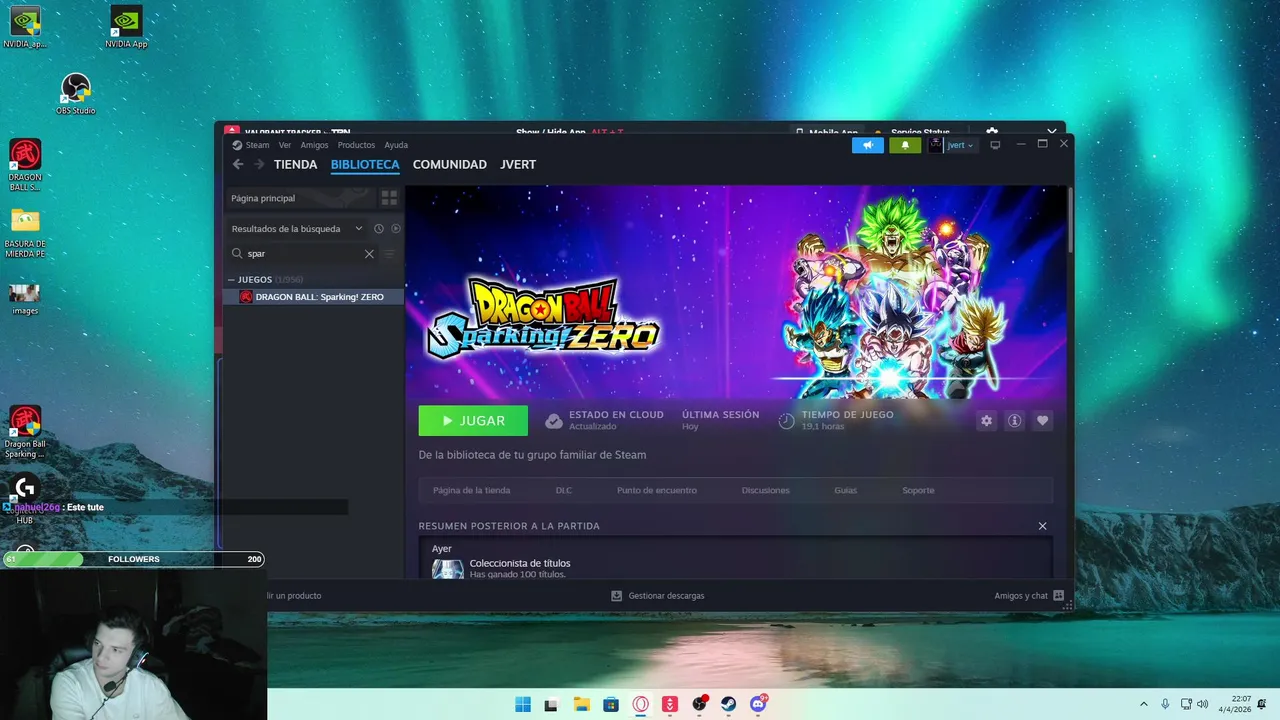Open NVIDIA App desktop shortcut
This screenshot has height=720, width=1280.
126,27
